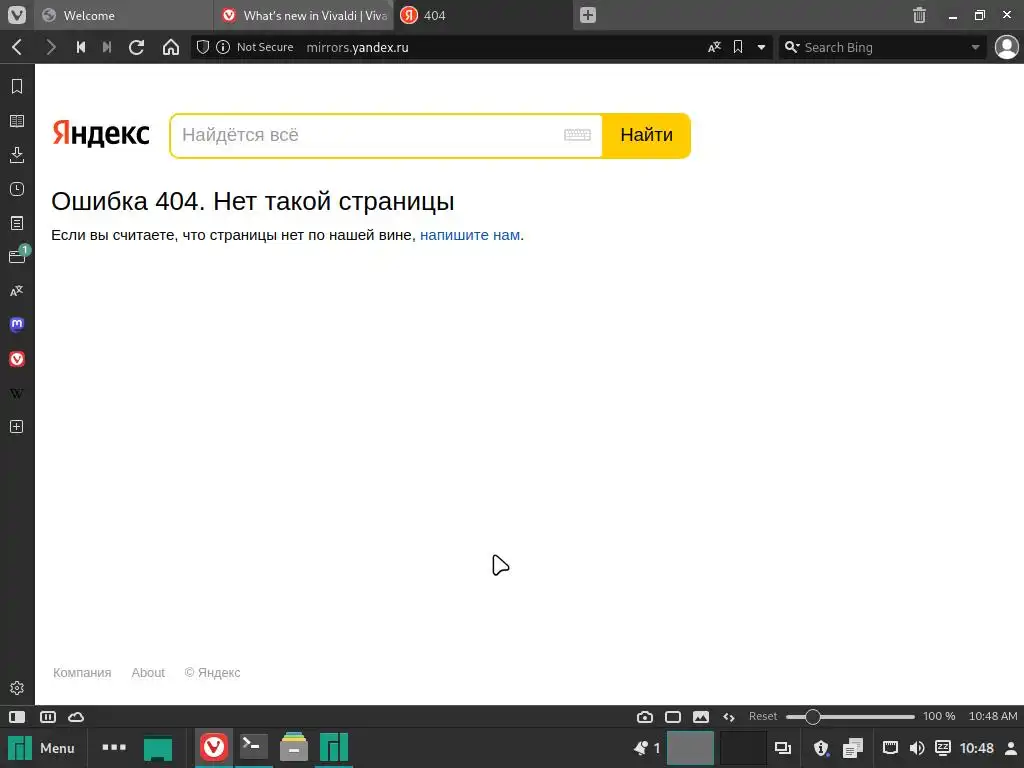
Task: Open the Manjaro Menu button
Action: coord(41,748)
